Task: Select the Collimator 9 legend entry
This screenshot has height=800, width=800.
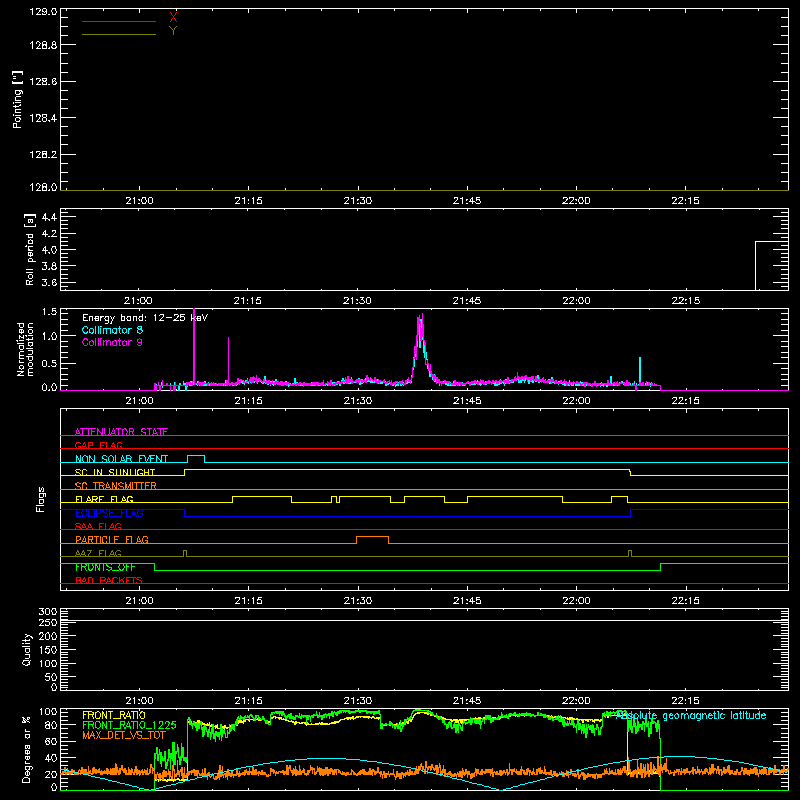Action: pyautogui.click(x=112, y=342)
